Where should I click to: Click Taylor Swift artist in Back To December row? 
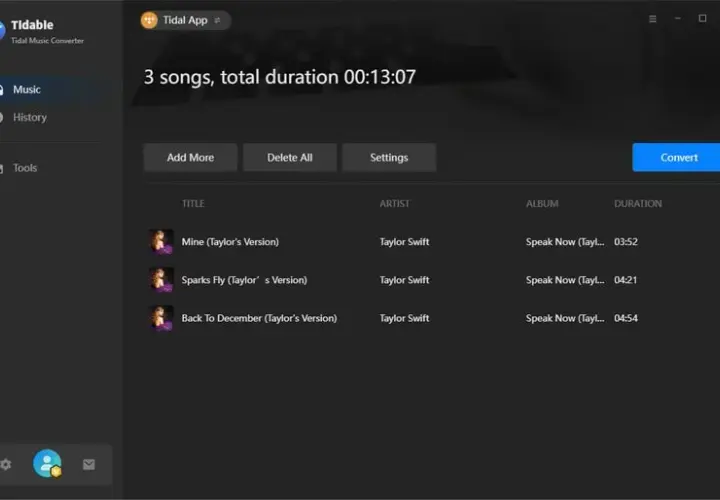pyautogui.click(x=404, y=318)
